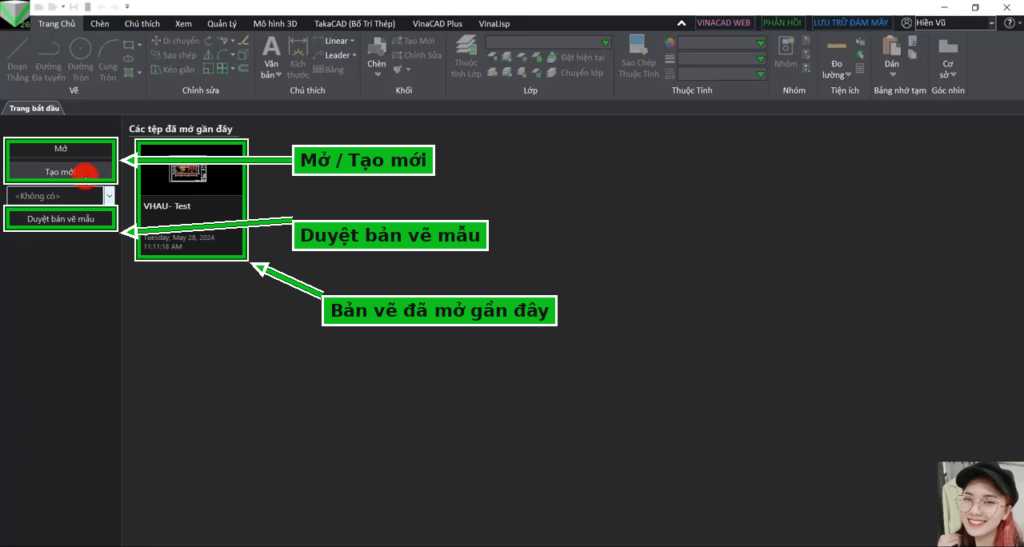The image size is (1024, 547).
Task: Click Sao Chép Thuộc Tính match properties
Action: click(x=638, y=58)
